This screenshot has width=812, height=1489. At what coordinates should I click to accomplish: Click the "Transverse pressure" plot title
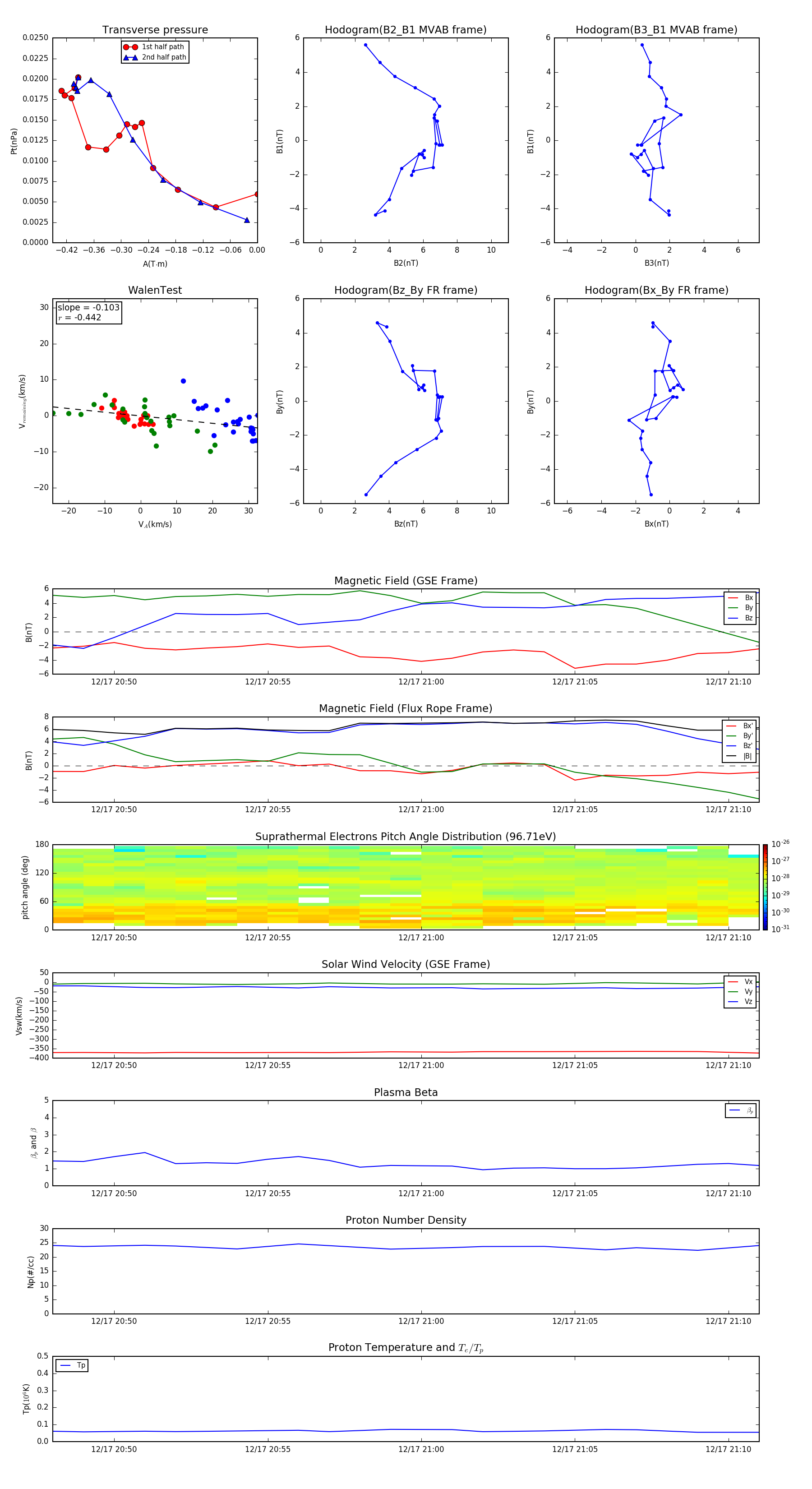click(155, 30)
